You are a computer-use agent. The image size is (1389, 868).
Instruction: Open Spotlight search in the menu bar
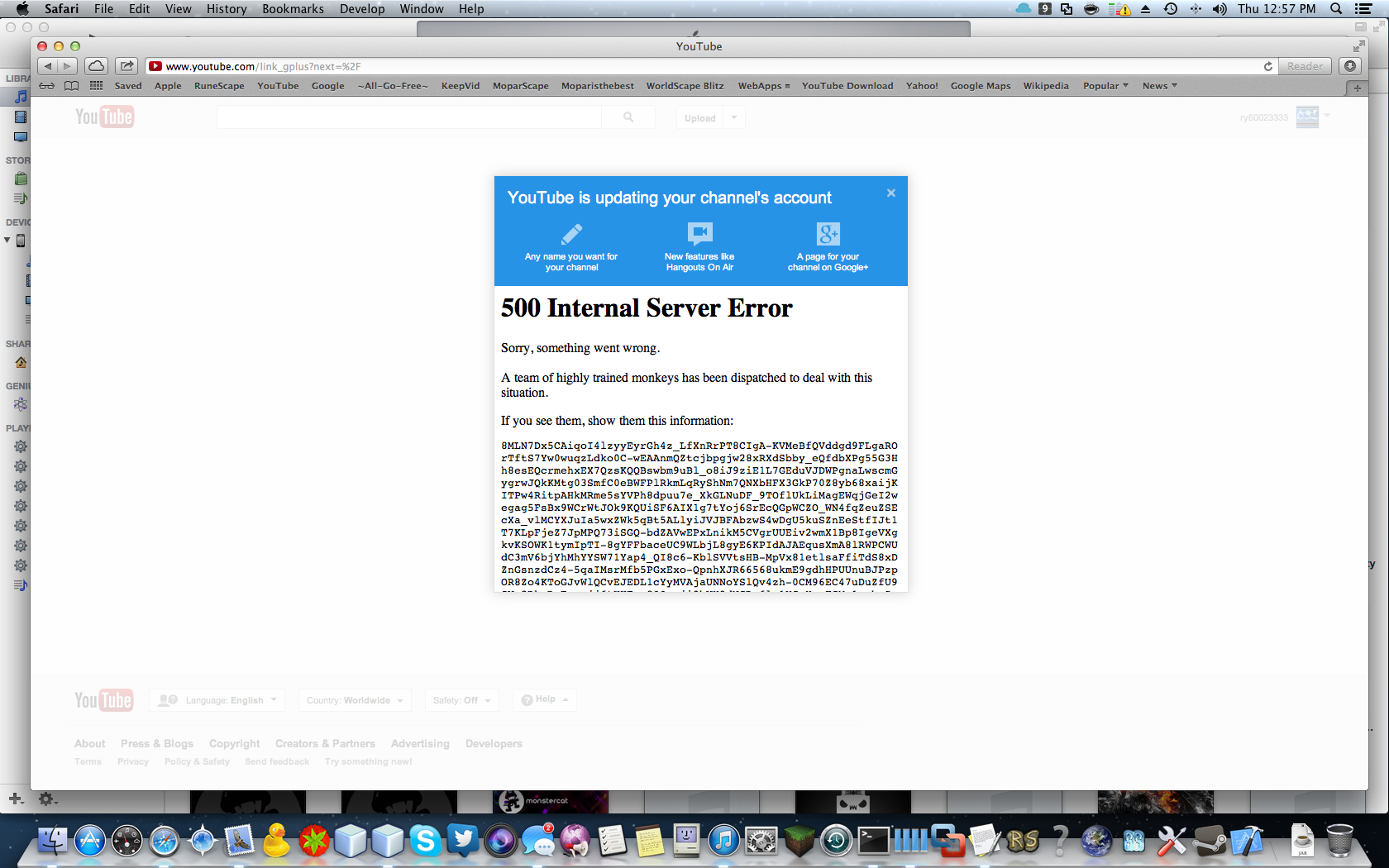pyautogui.click(x=1336, y=9)
